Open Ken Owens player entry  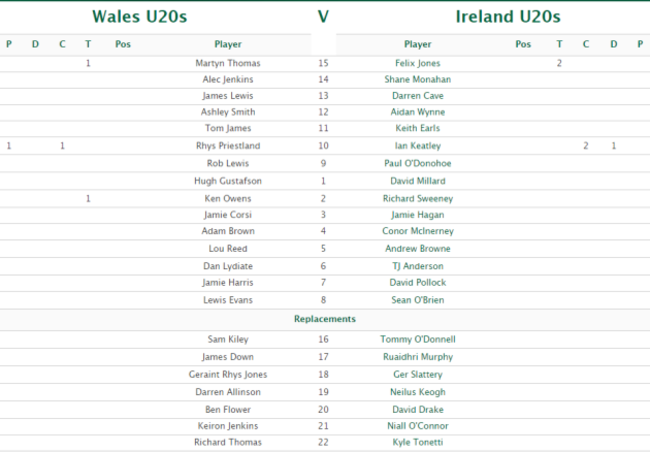click(228, 198)
